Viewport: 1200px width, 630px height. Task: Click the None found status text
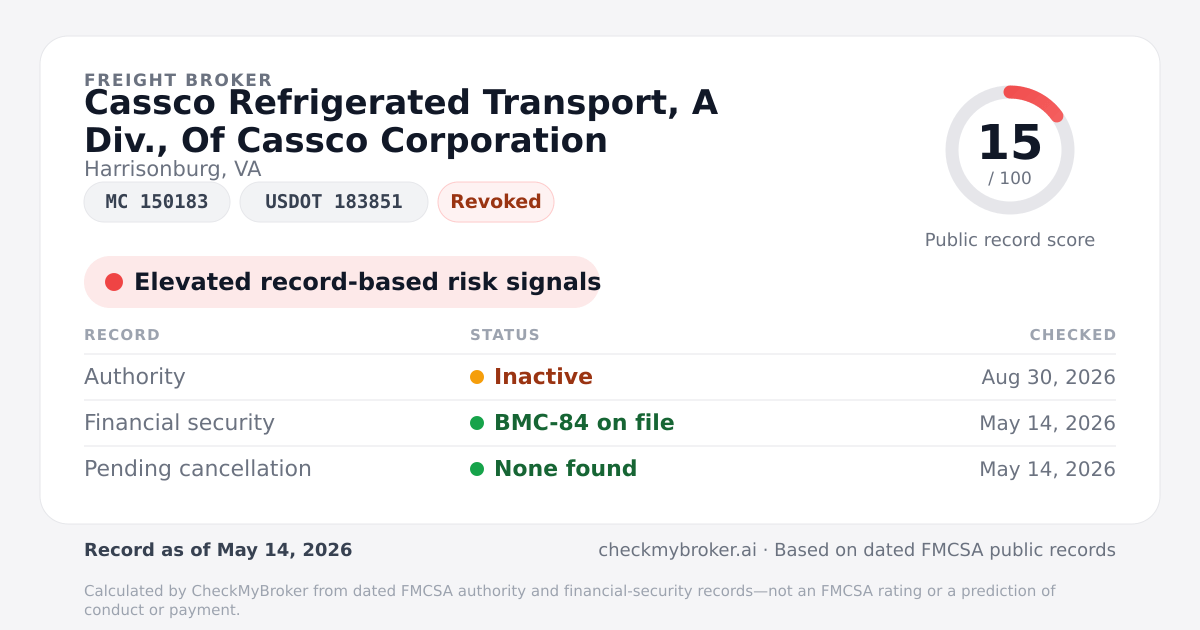565,469
